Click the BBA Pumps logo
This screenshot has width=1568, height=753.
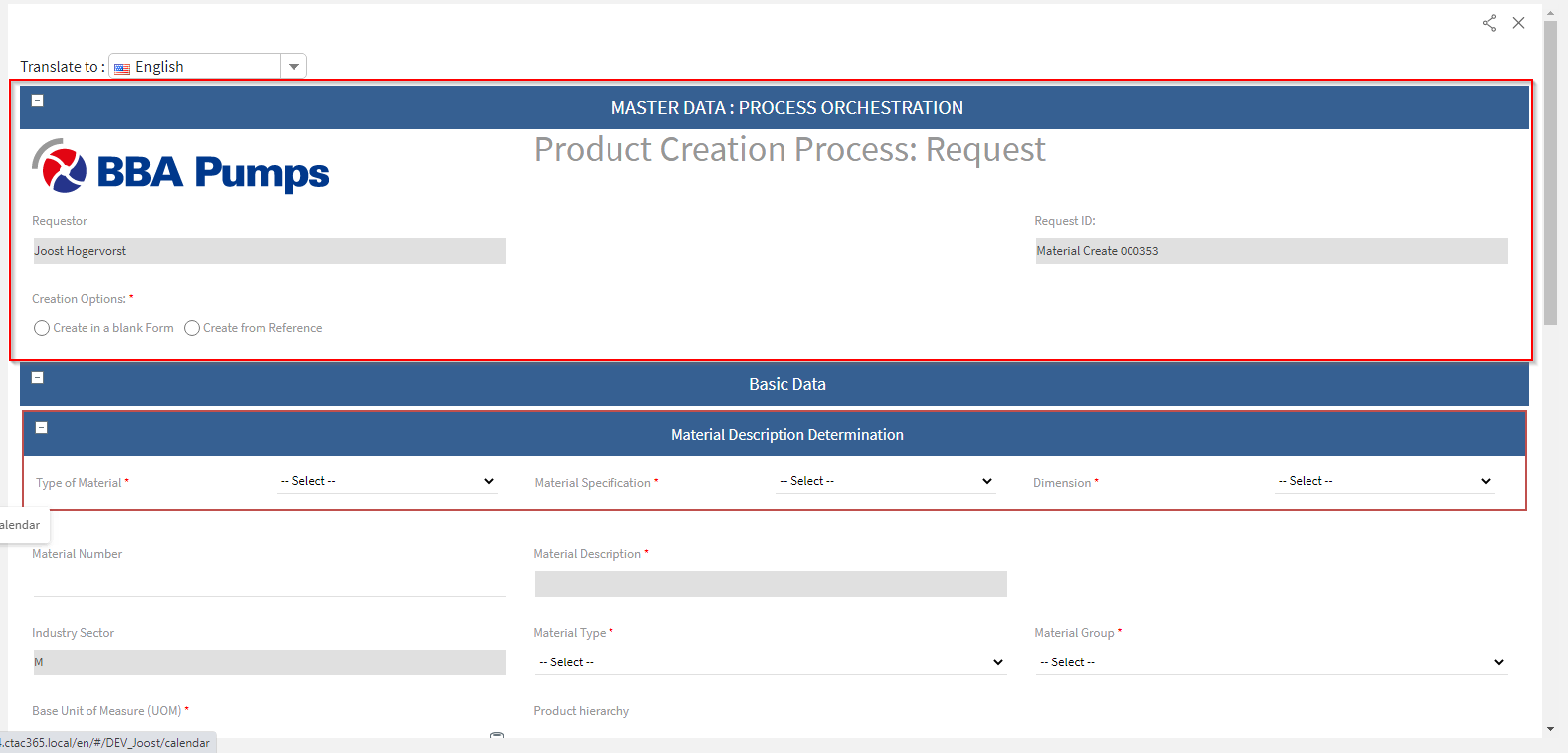point(181,168)
